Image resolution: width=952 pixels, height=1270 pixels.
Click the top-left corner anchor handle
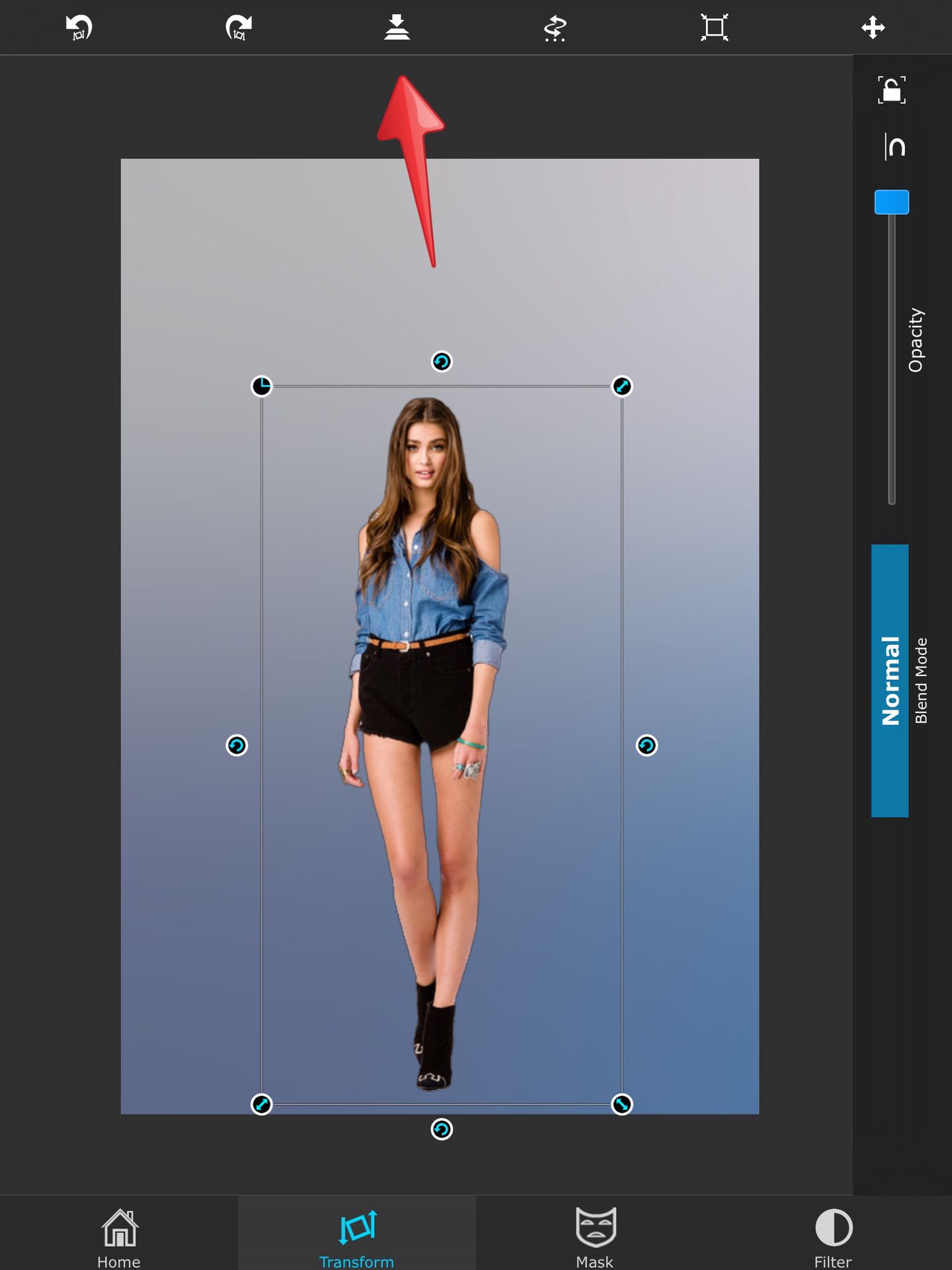tap(262, 386)
